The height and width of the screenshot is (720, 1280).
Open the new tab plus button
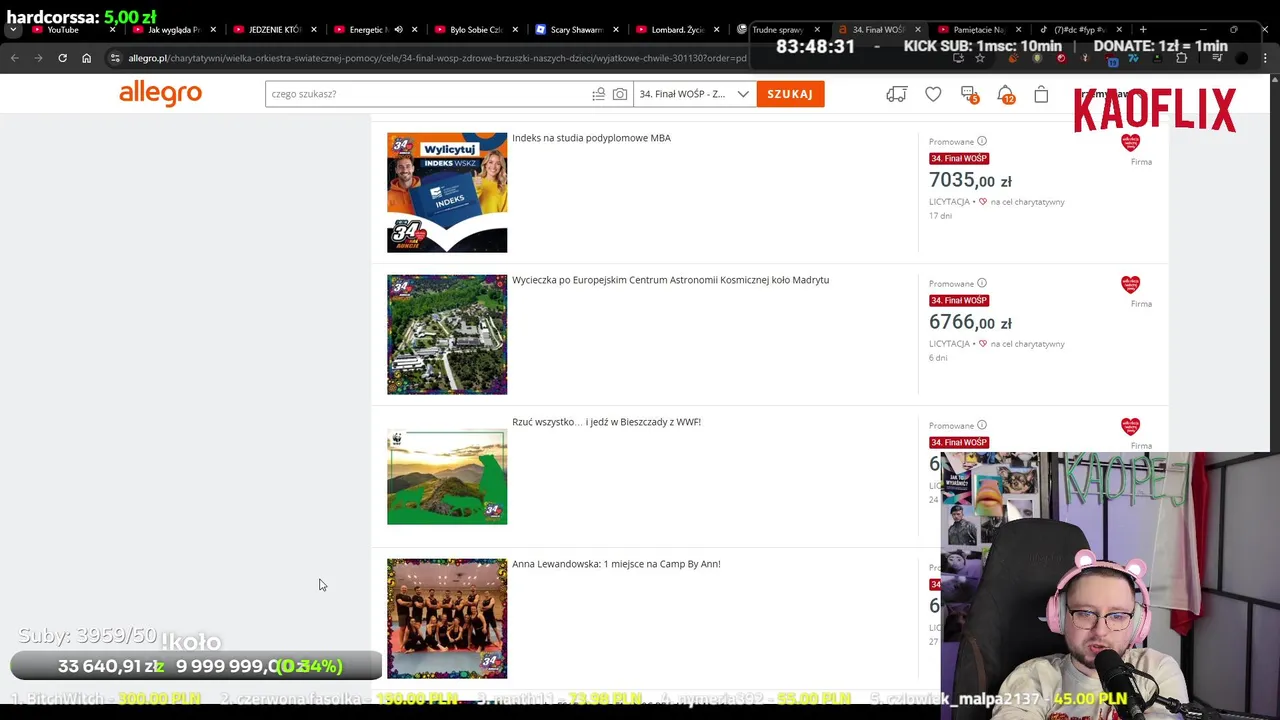(x=1143, y=29)
